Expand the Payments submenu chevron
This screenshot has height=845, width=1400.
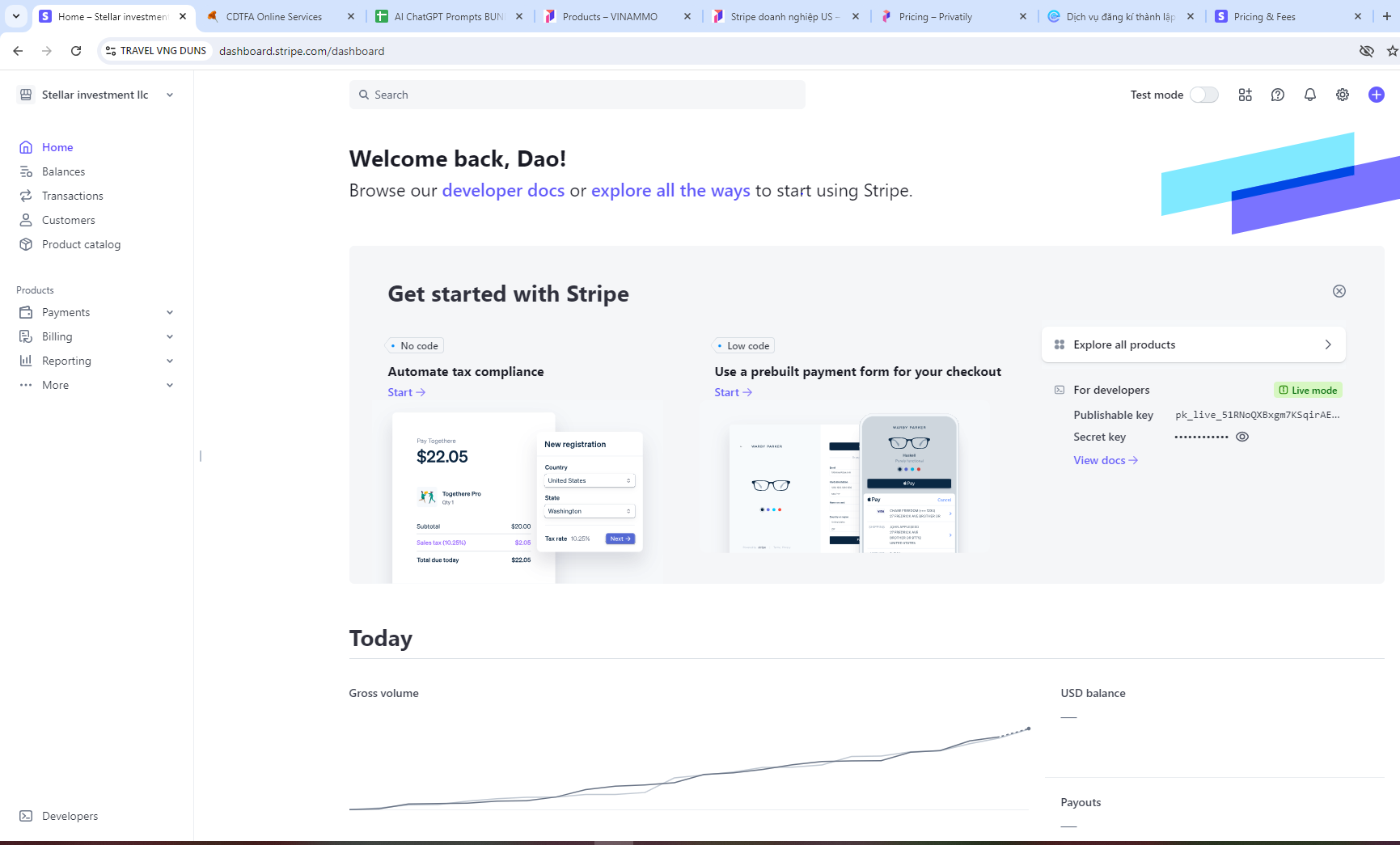coord(170,312)
